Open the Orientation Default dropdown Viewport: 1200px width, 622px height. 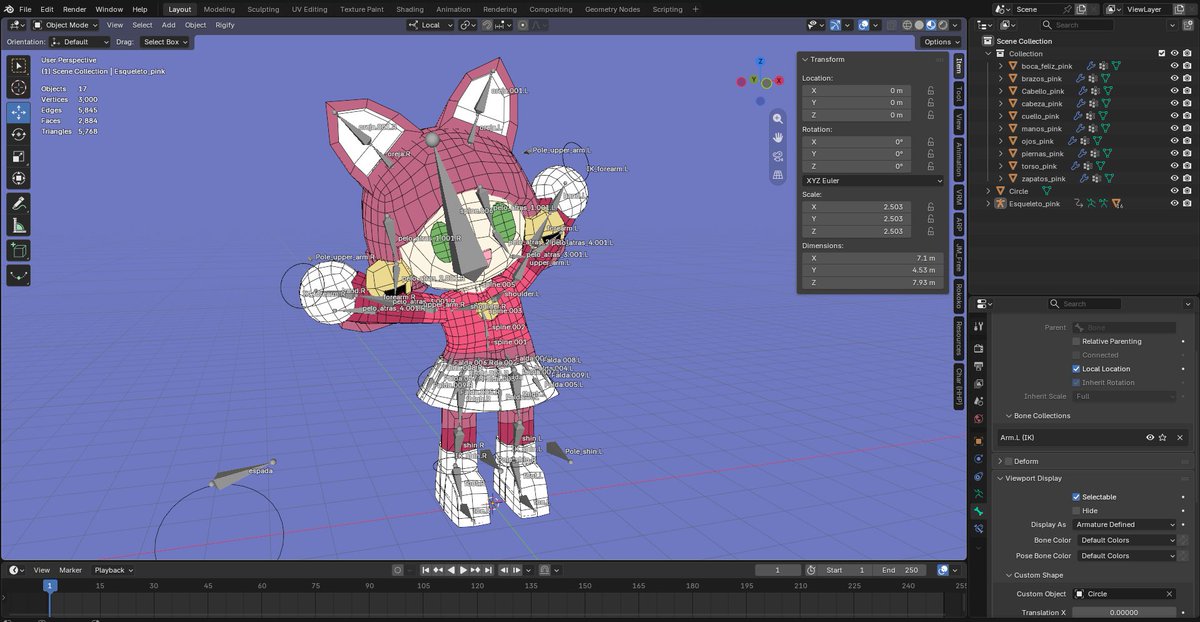click(x=79, y=42)
